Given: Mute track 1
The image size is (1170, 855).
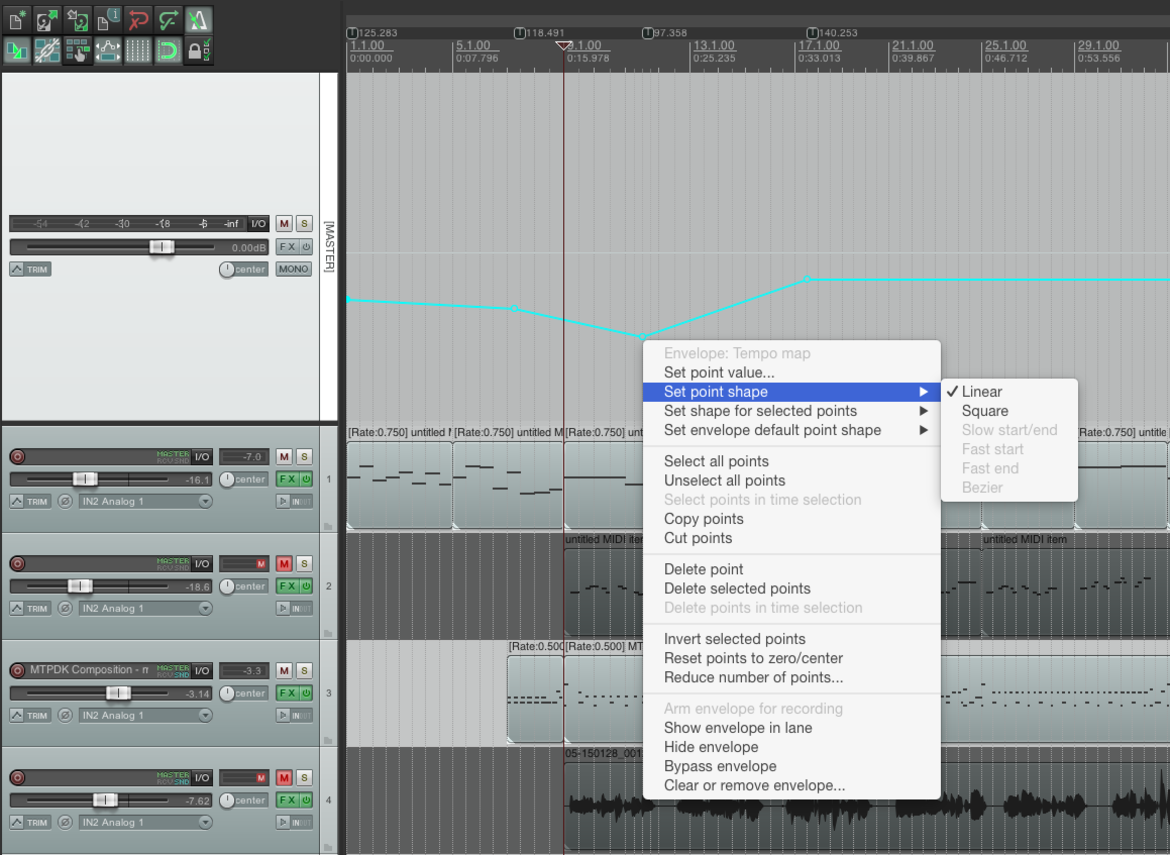Looking at the screenshot, I should (284, 457).
